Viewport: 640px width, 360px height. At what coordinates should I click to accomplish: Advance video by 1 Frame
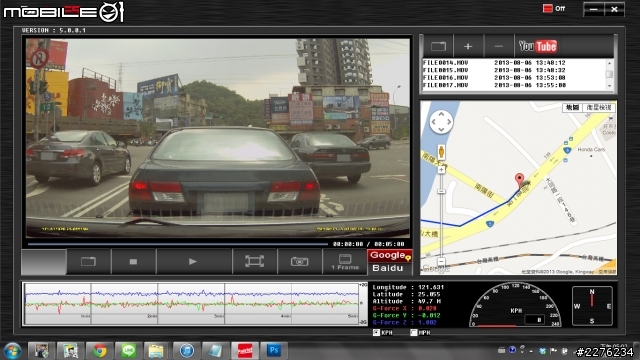pos(345,262)
